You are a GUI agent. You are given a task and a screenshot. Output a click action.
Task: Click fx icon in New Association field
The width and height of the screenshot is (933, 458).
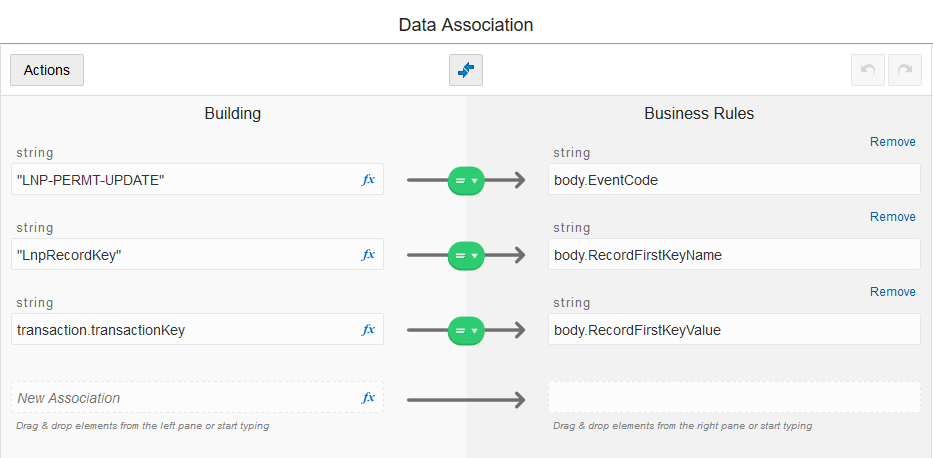click(368, 398)
